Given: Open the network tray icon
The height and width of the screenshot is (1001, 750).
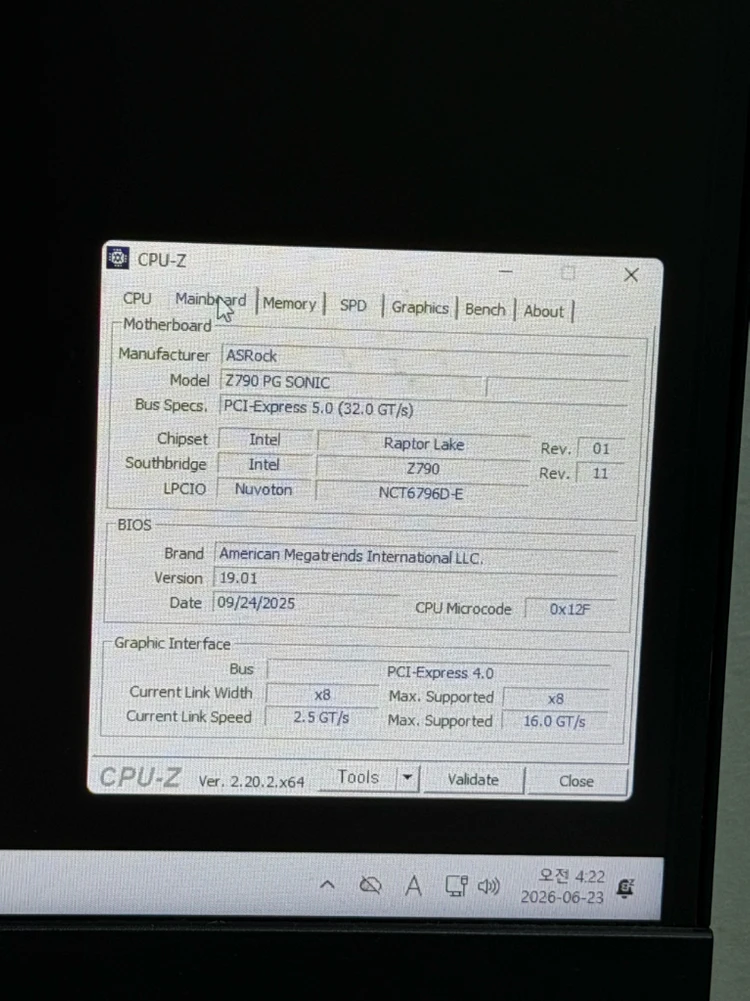Looking at the screenshot, I should pyautogui.click(x=456, y=886).
